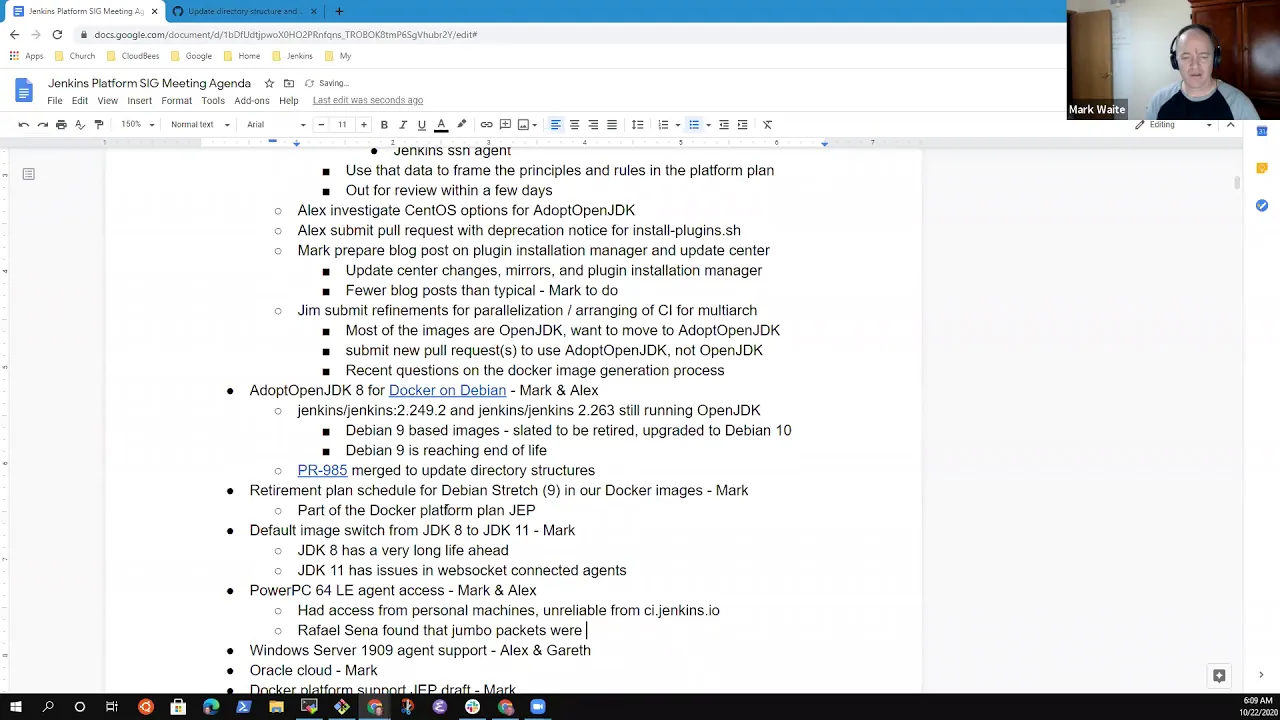
Task: Open the Help menu
Action: [288, 101]
